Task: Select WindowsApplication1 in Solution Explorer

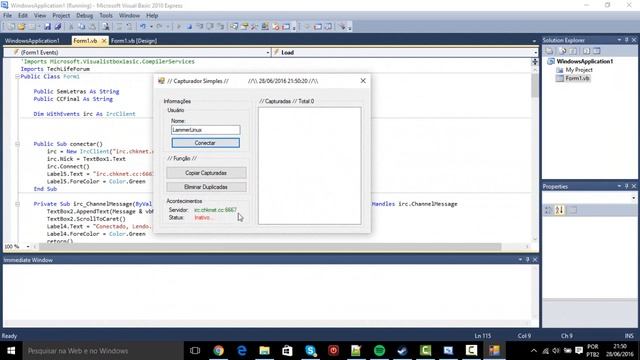Action: point(584,61)
